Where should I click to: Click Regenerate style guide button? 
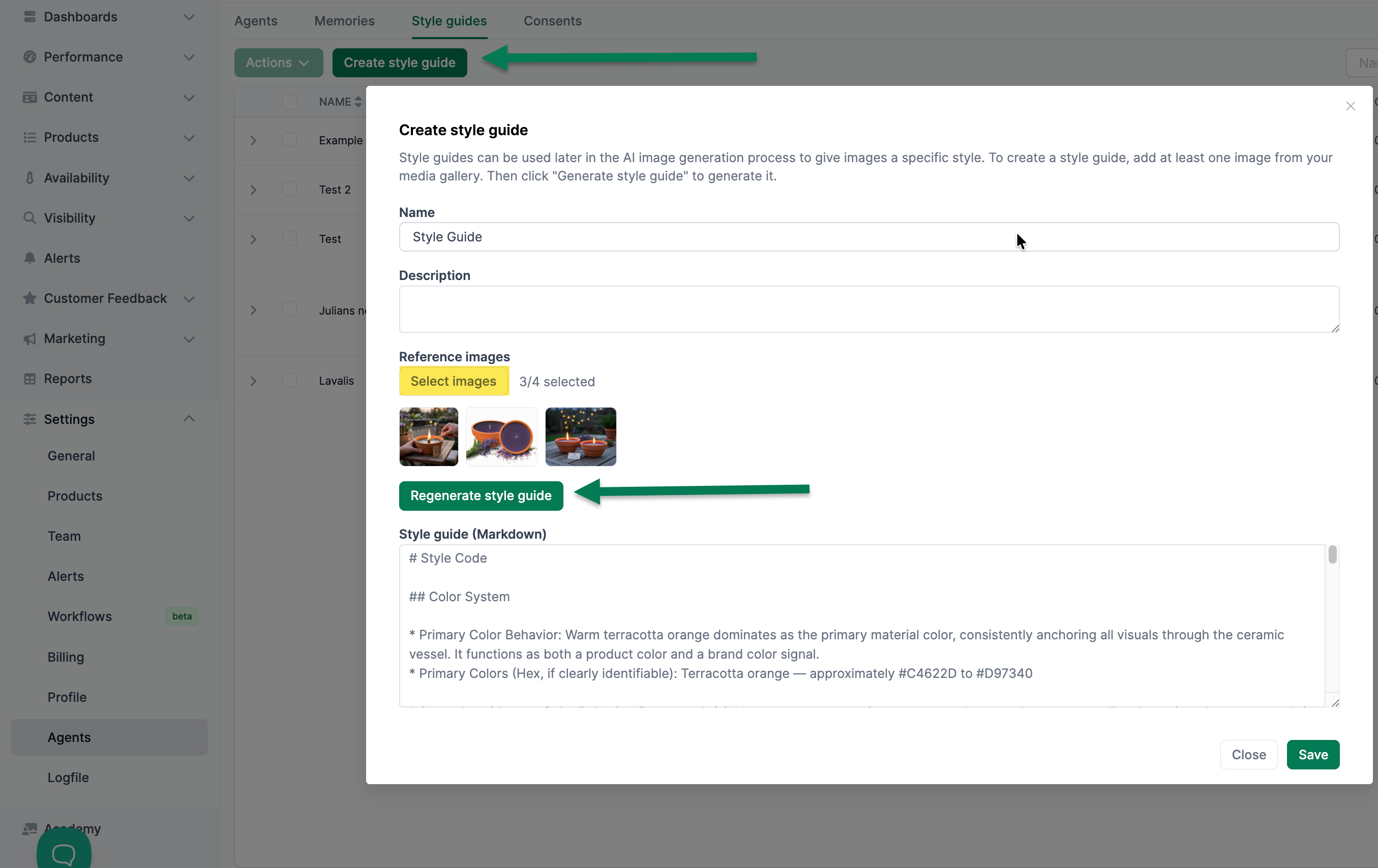click(481, 496)
